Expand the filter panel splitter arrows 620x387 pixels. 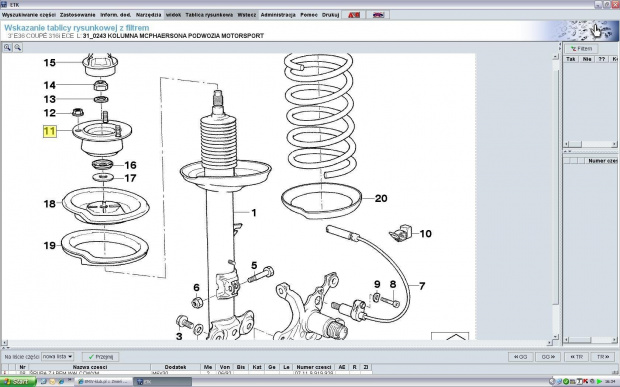(567, 151)
